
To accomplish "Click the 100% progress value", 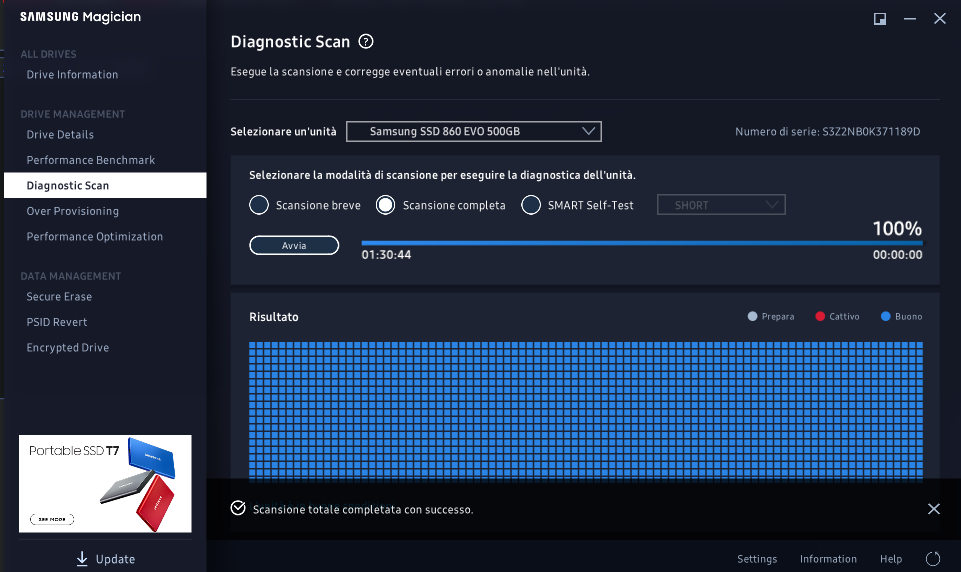I will [897, 229].
